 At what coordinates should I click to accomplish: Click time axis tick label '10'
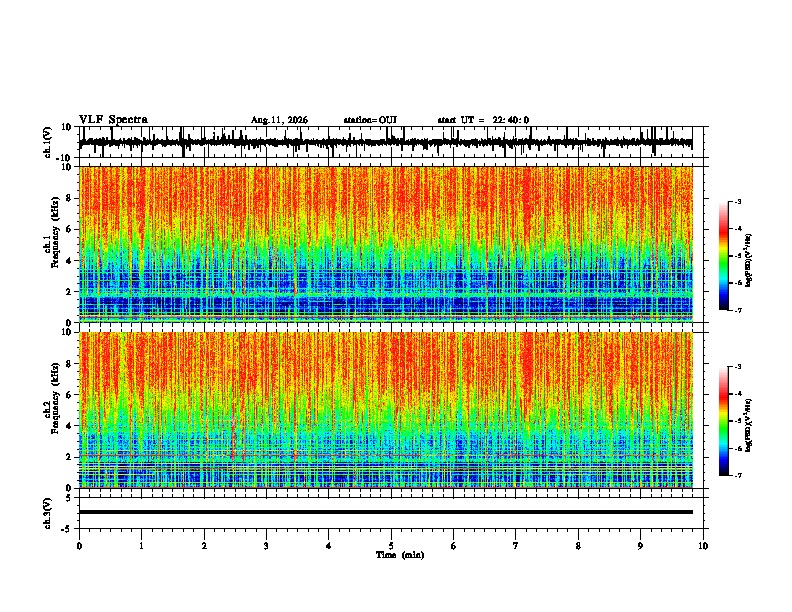point(703,546)
